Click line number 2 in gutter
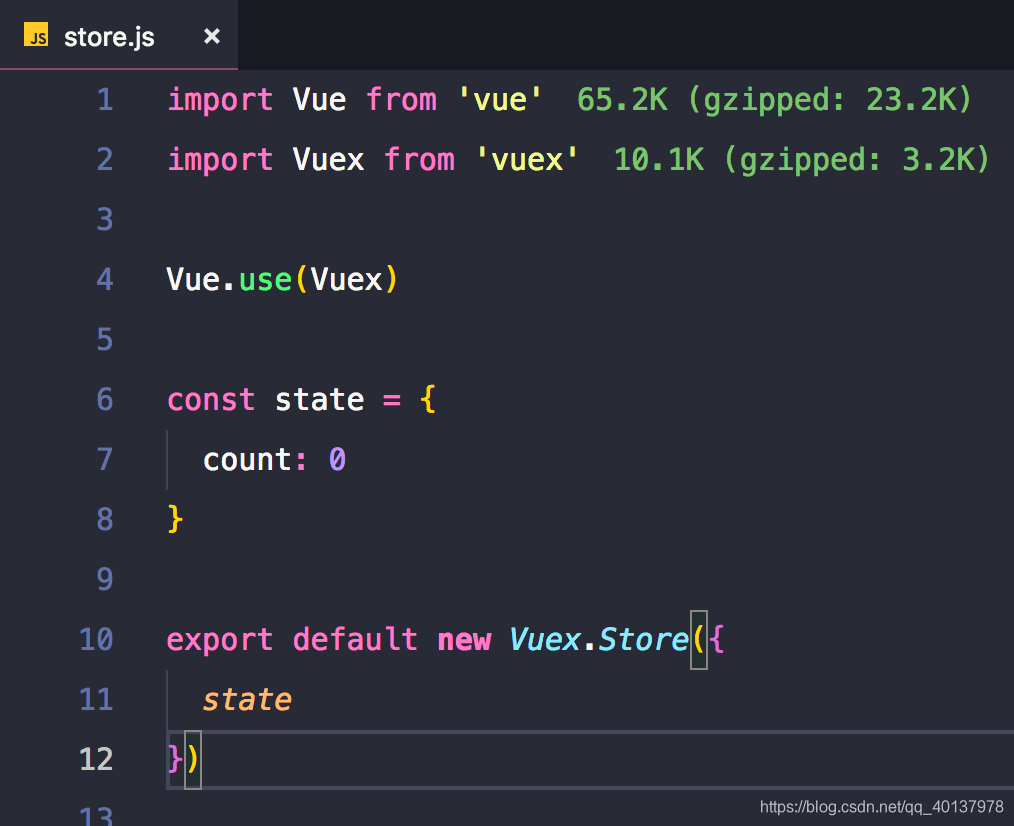 [105, 160]
